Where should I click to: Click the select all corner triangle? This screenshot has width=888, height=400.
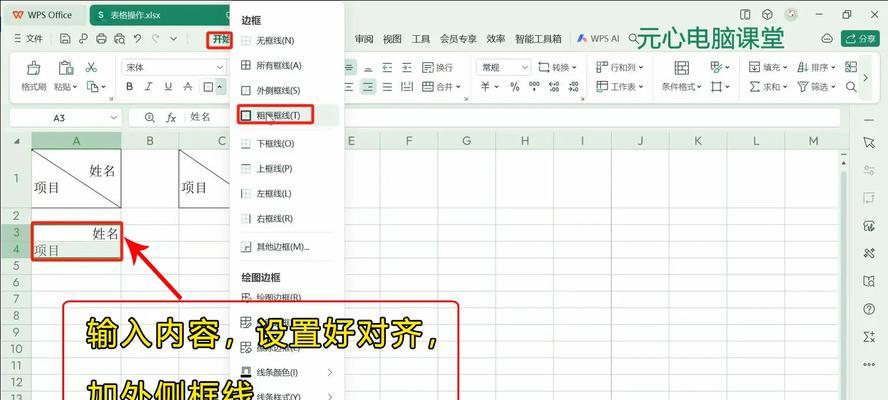16,141
